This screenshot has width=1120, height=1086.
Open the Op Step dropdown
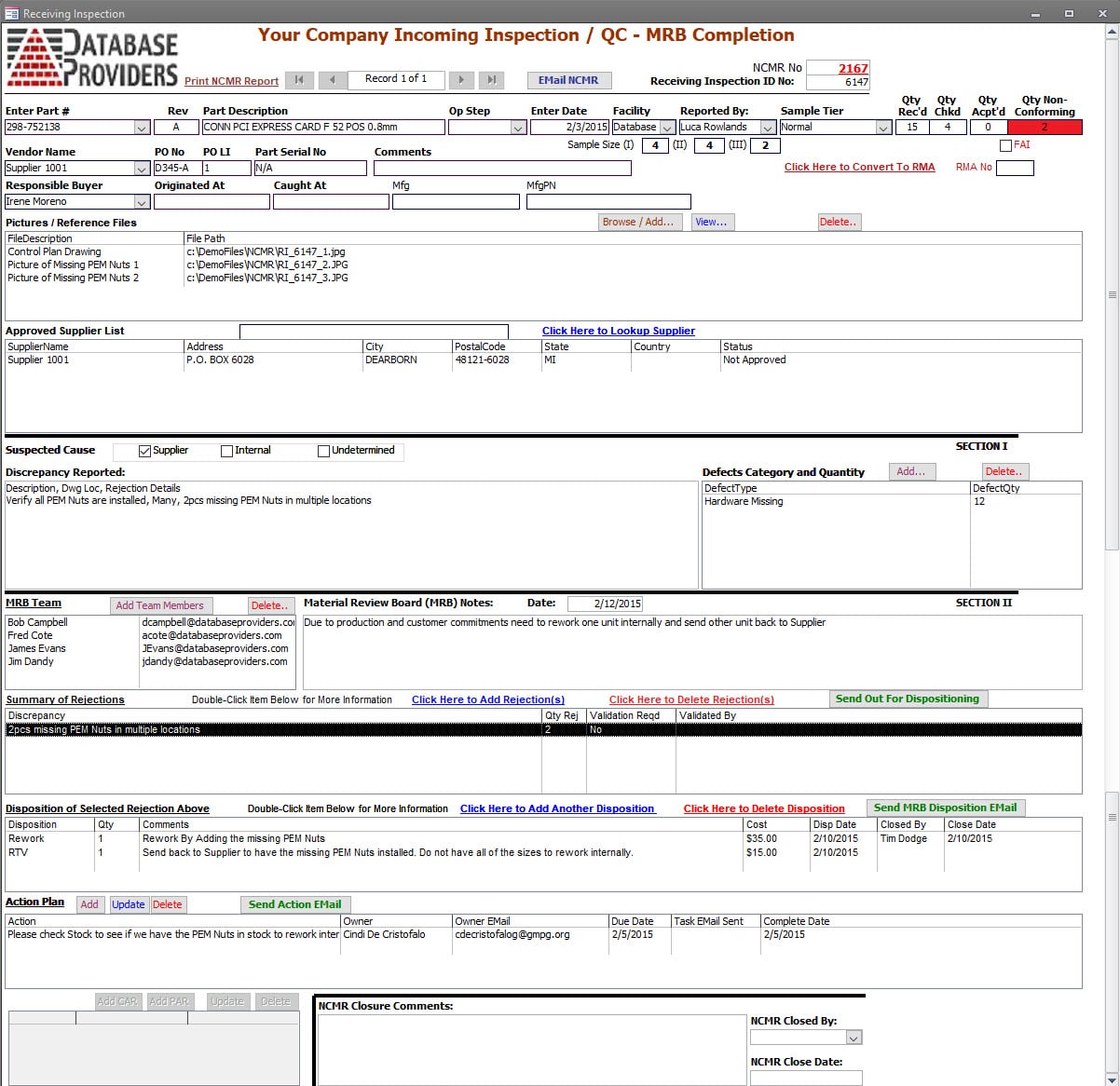tap(518, 128)
